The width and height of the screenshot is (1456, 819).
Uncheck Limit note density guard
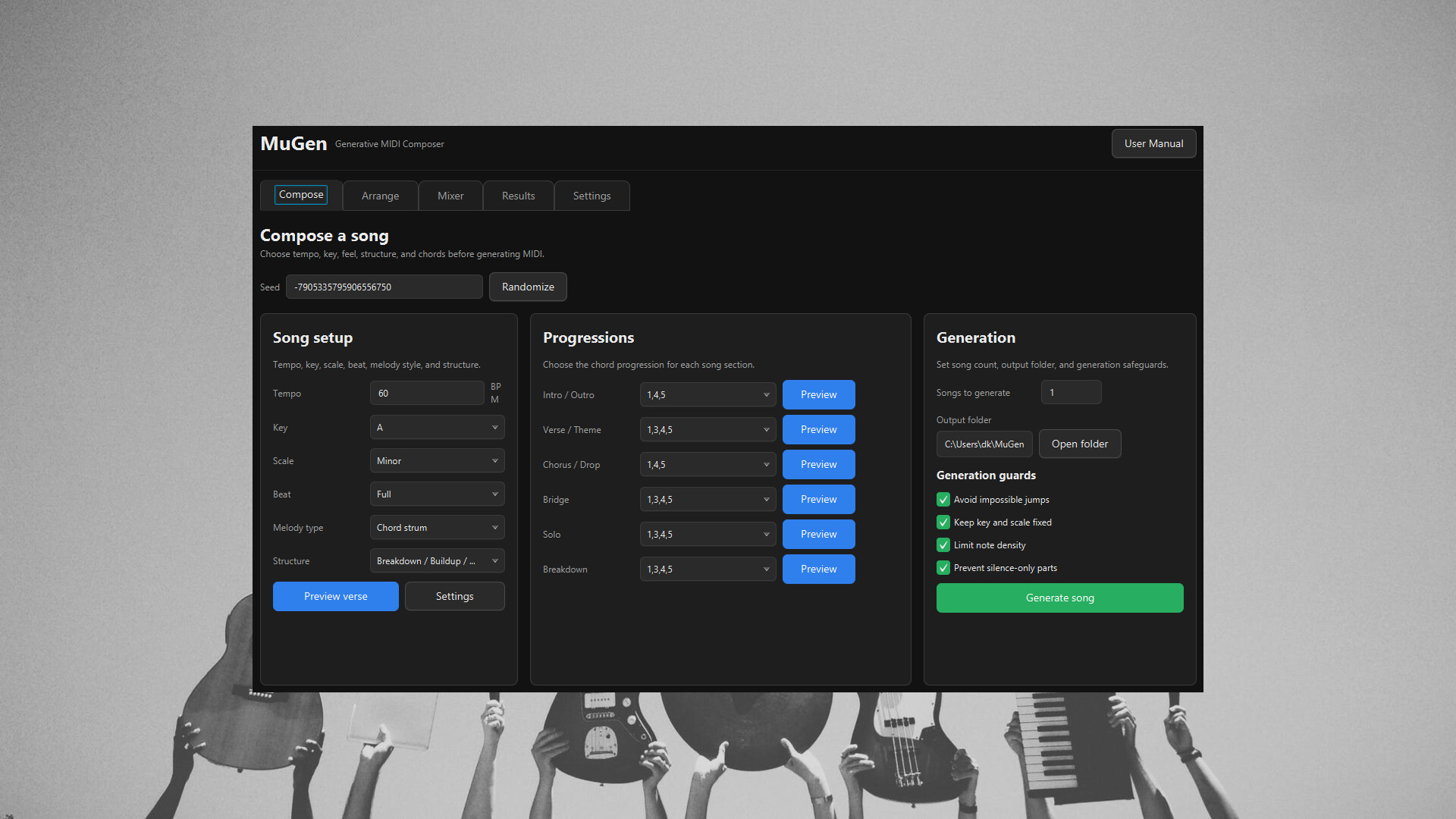(x=943, y=545)
